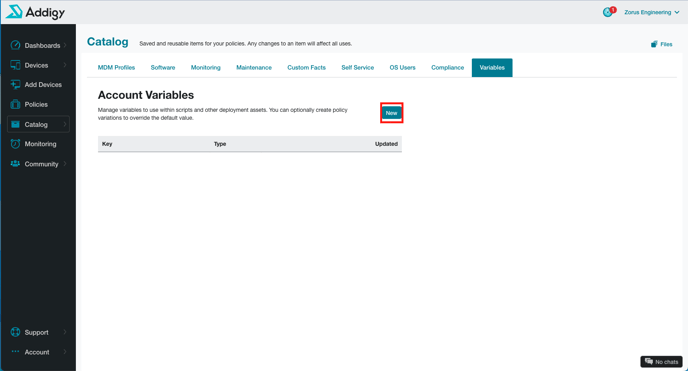Click the Catalog icon in sidebar

(x=15, y=125)
